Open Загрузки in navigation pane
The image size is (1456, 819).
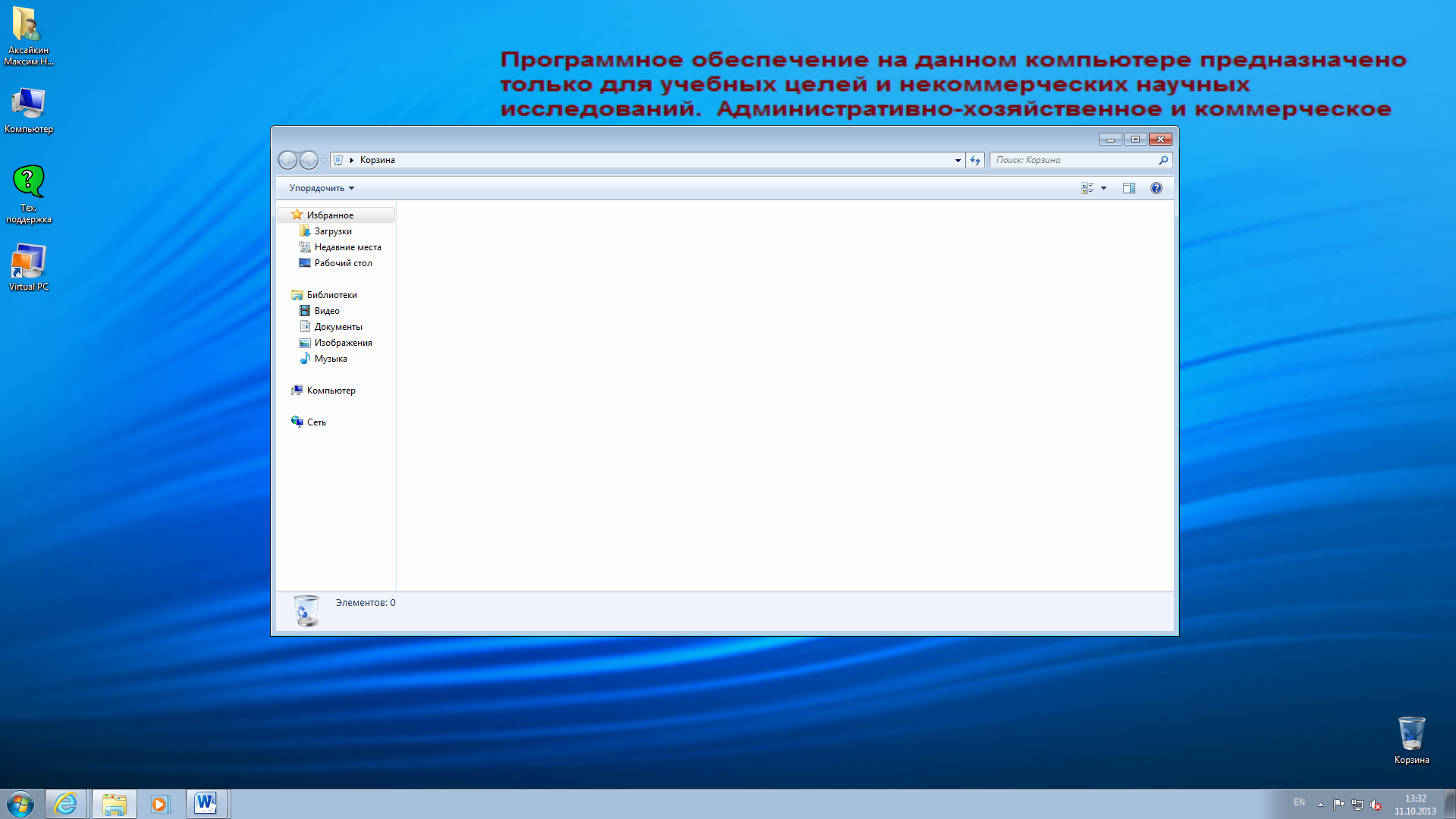[x=333, y=231]
